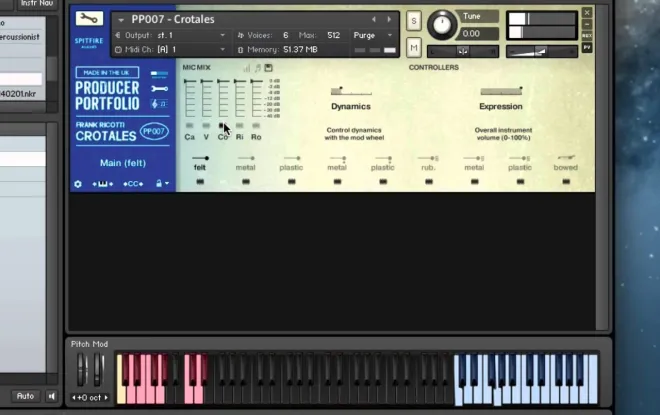Image resolution: width=660 pixels, height=415 pixels.
Task: Mute the instrument with M button
Action: [414, 48]
